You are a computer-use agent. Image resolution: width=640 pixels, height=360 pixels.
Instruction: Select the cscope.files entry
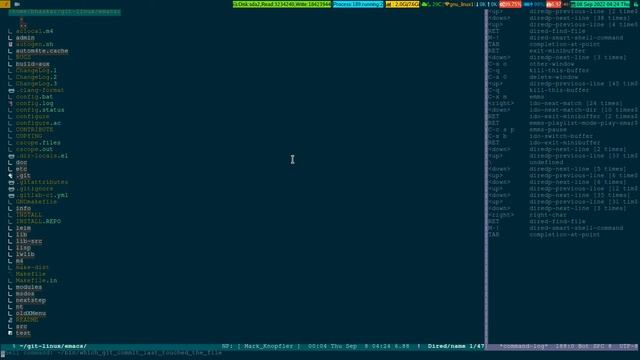(38, 143)
